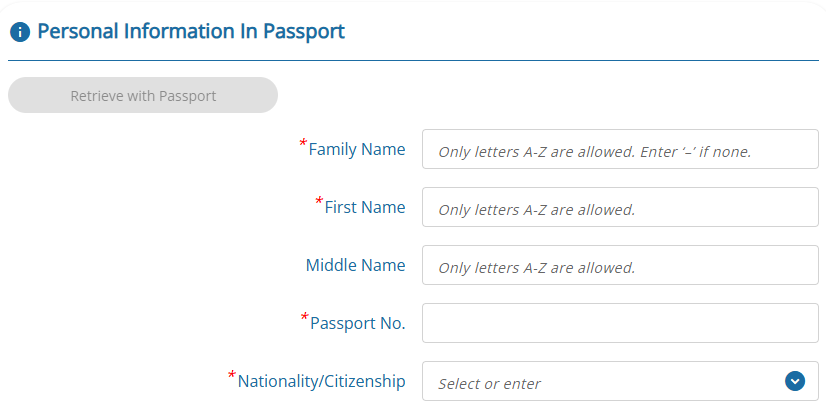Select the Middle Name label
The width and height of the screenshot is (826, 412).
point(355,266)
